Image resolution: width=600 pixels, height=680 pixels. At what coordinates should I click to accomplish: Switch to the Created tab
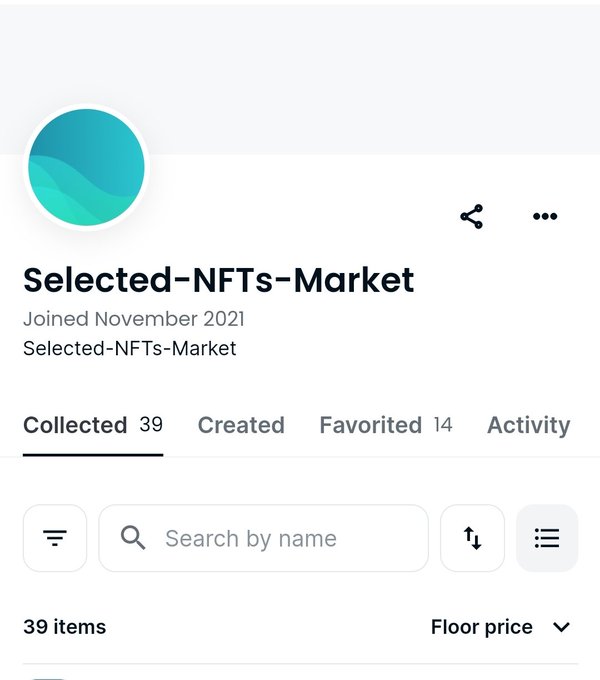tap(241, 425)
